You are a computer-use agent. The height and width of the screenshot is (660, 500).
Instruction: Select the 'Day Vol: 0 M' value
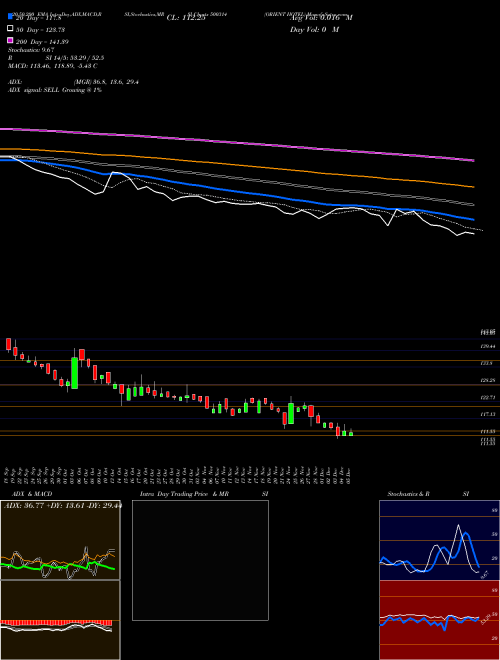(x=314, y=29)
